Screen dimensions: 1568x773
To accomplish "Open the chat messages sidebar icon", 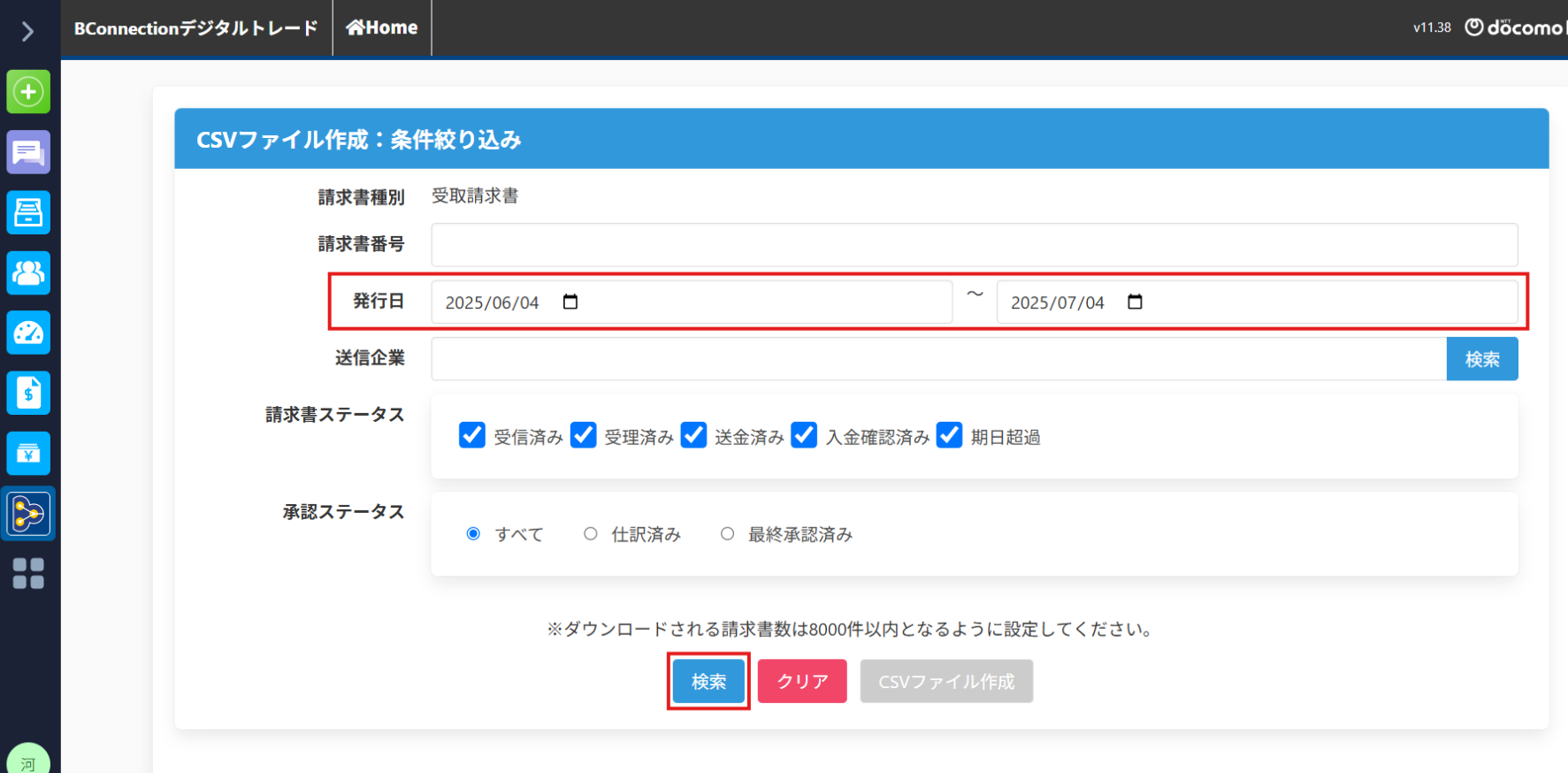I will 28,153.
